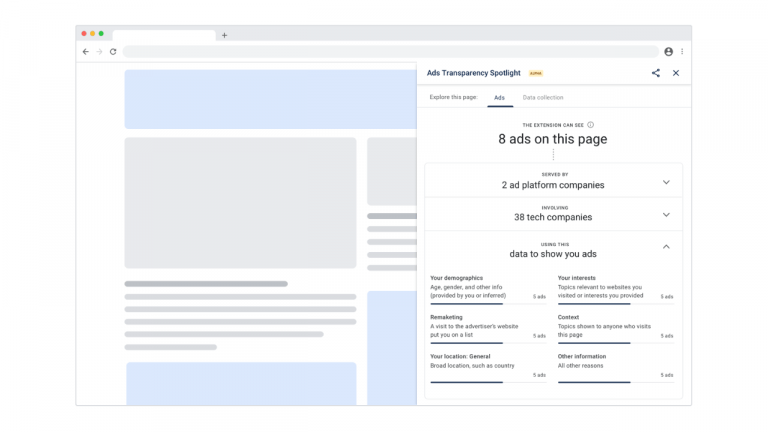Click the top blue banner ad placeholder
This screenshot has height=432, width=768.
pos(270,99)
